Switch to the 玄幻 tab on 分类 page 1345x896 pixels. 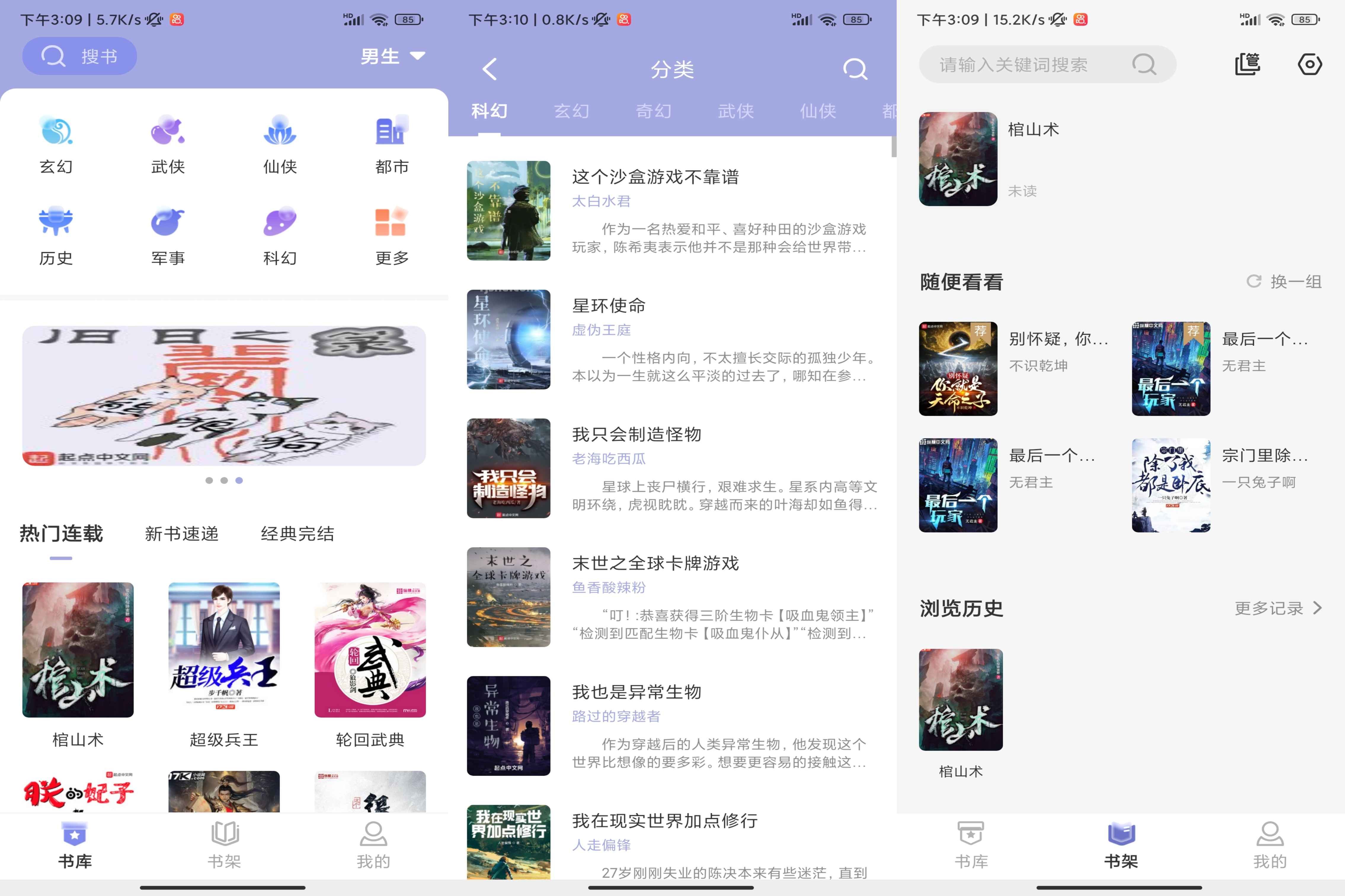tap(571, 111)
